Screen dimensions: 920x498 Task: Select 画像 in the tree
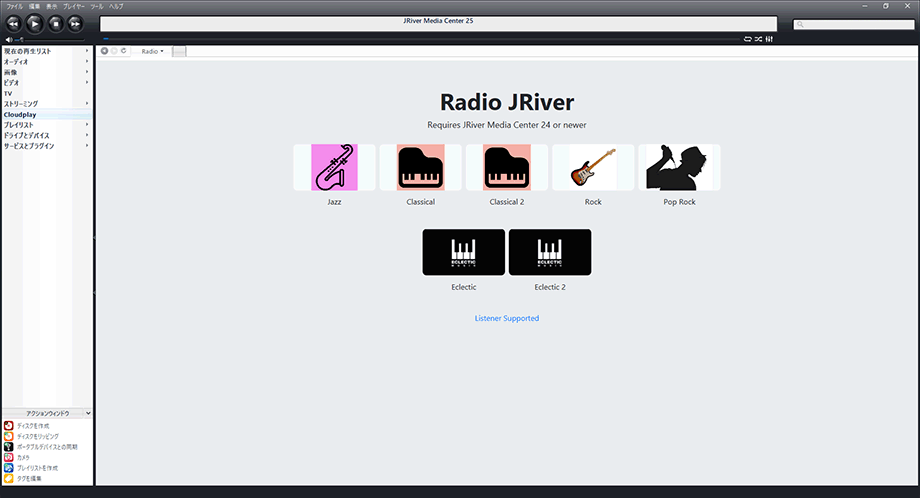coord(11,72)
